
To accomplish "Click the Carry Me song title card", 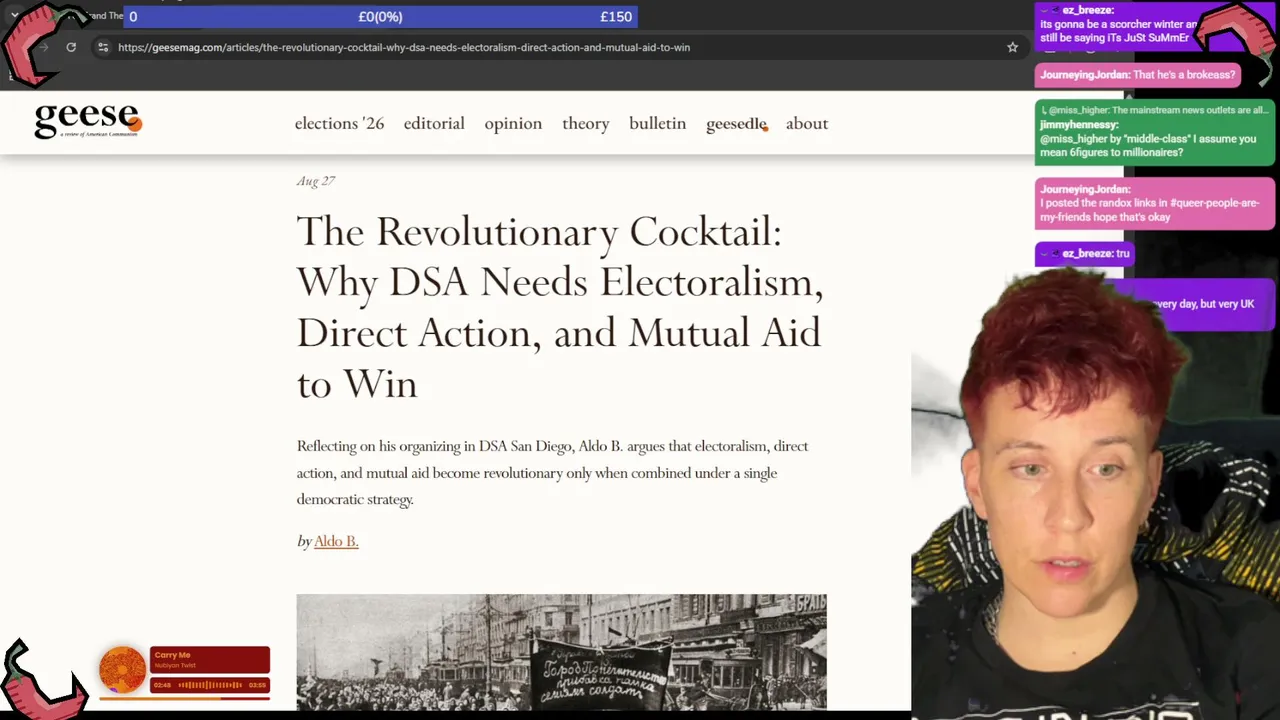I will (x=210, y=660).
